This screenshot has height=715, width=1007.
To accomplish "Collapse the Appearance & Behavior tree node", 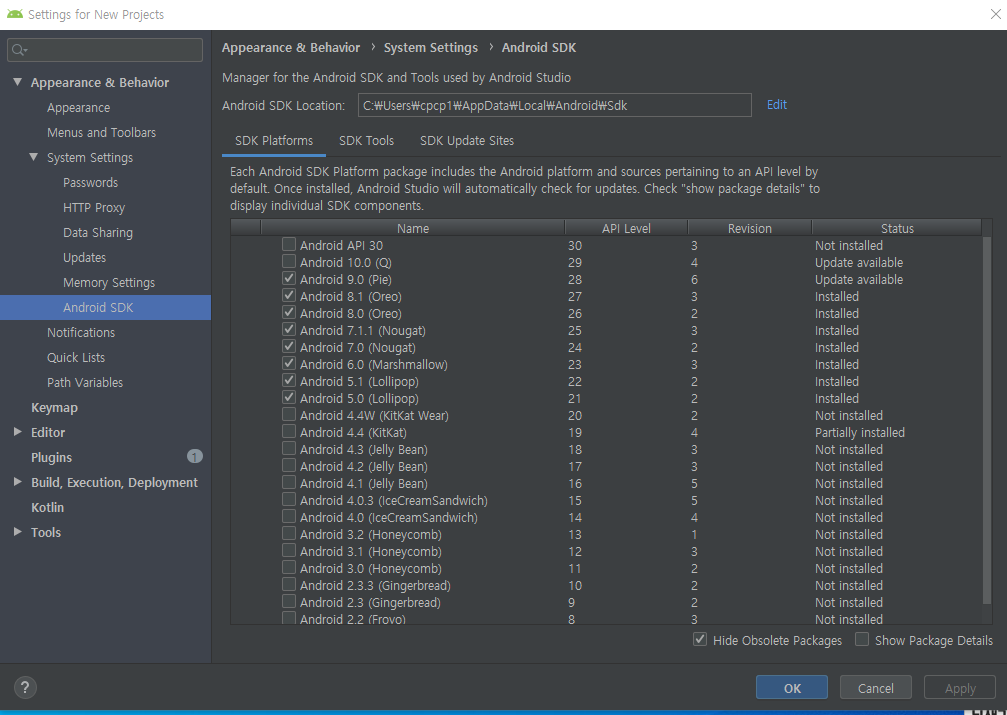I will 18,82.
